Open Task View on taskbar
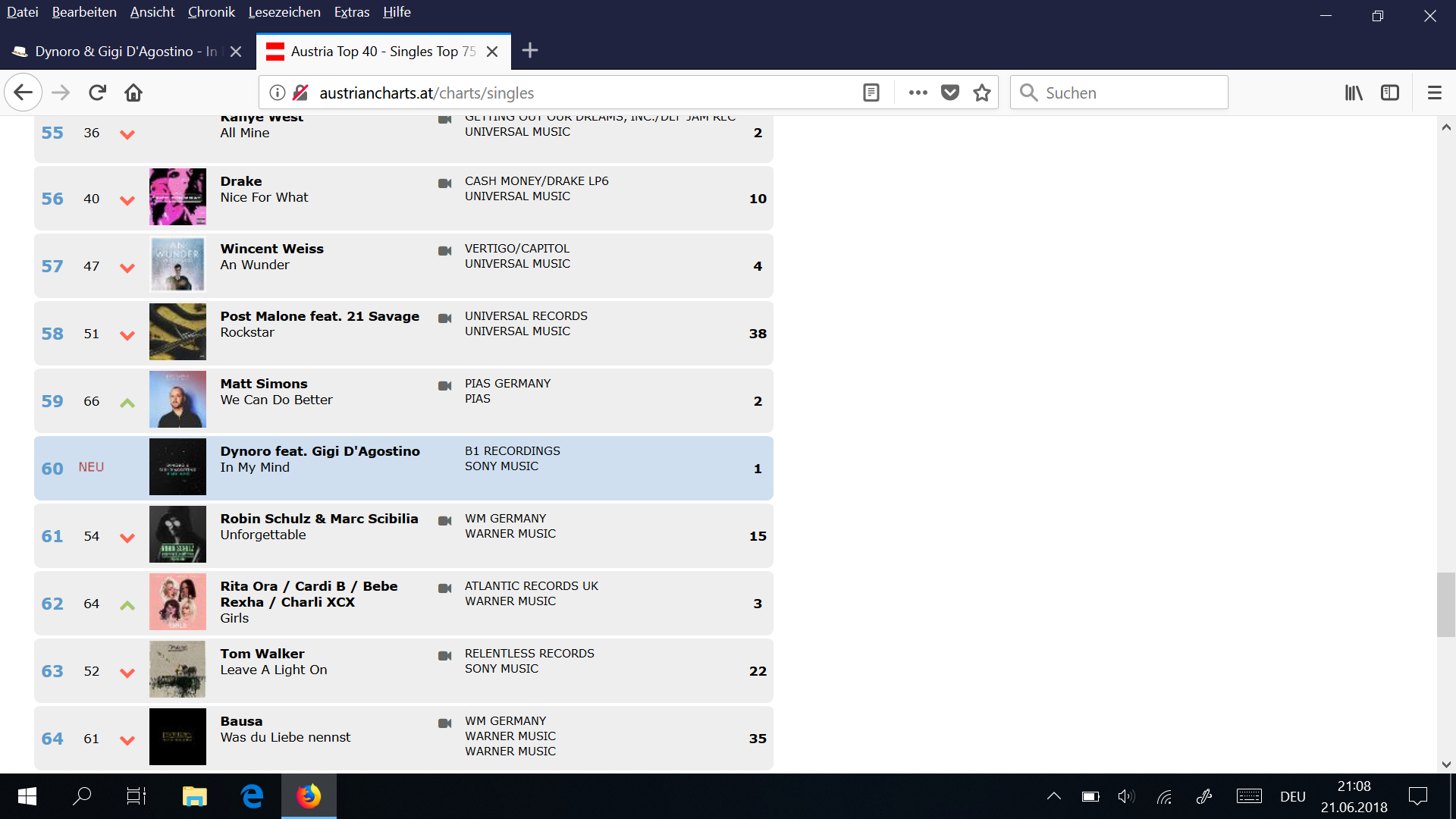The image size is (1456, 819). (x=136, y=796)
